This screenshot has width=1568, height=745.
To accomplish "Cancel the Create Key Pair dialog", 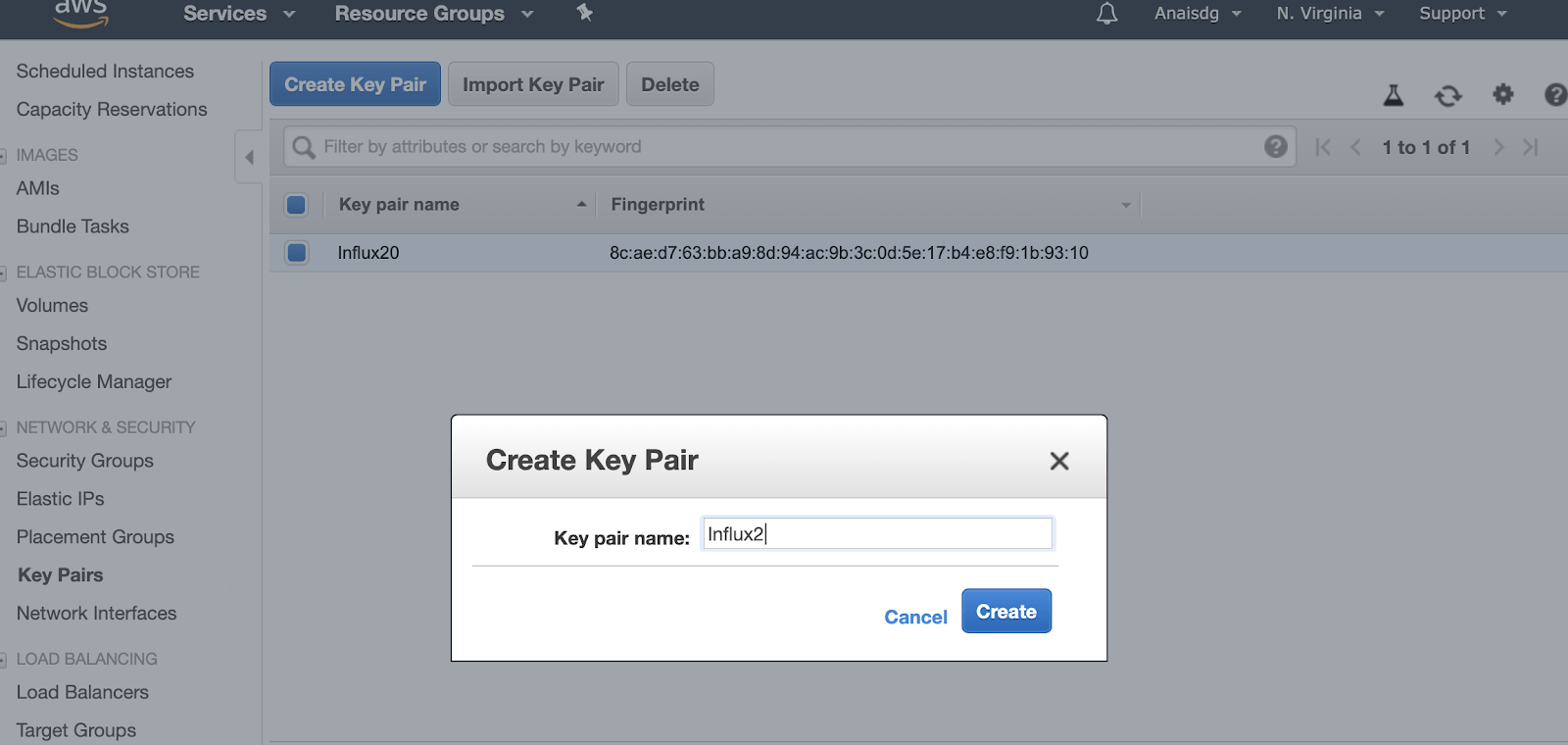I will (x=914, y=617).
